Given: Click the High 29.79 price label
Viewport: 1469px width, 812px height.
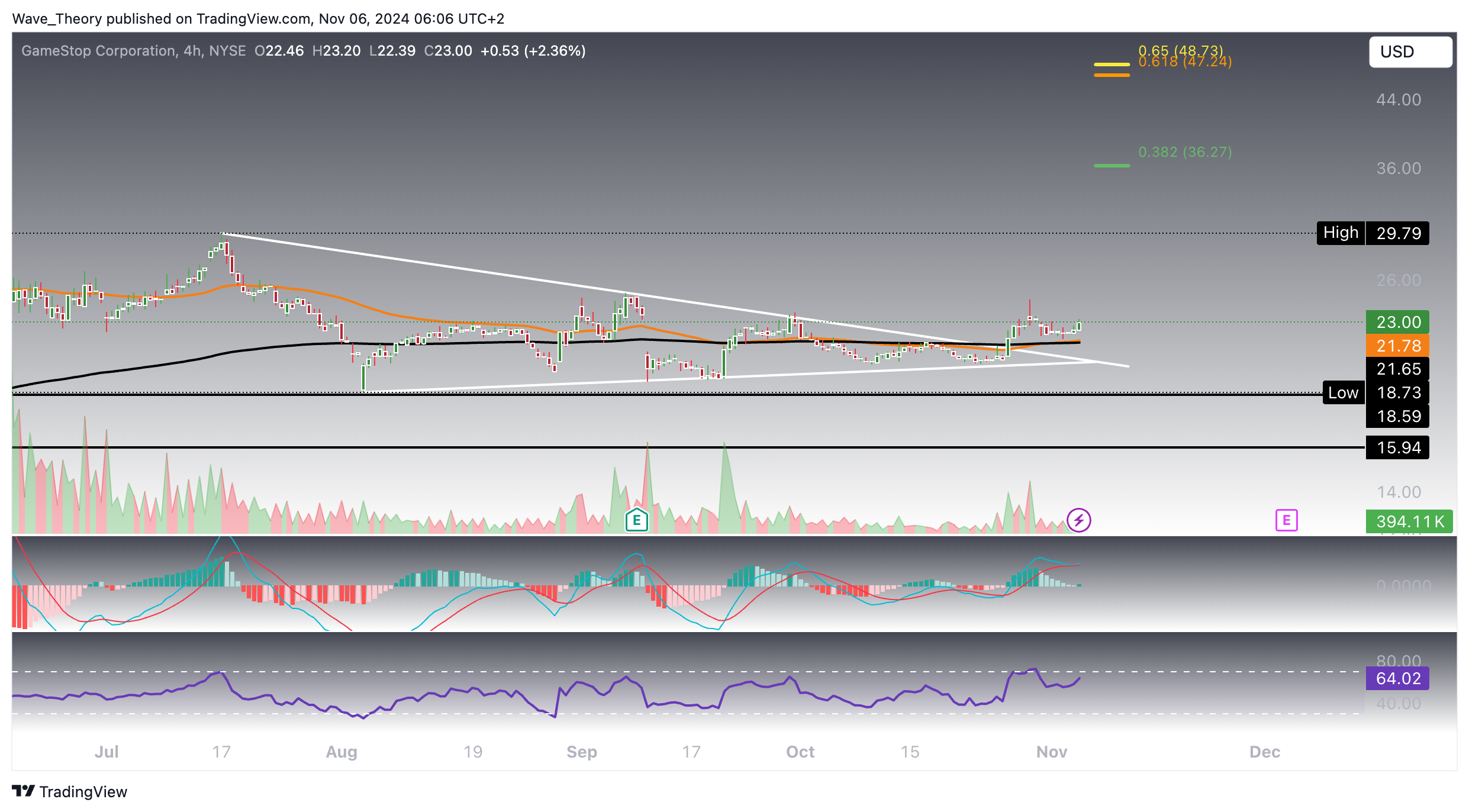Looking at the screenshot, I should point(1373,233).
